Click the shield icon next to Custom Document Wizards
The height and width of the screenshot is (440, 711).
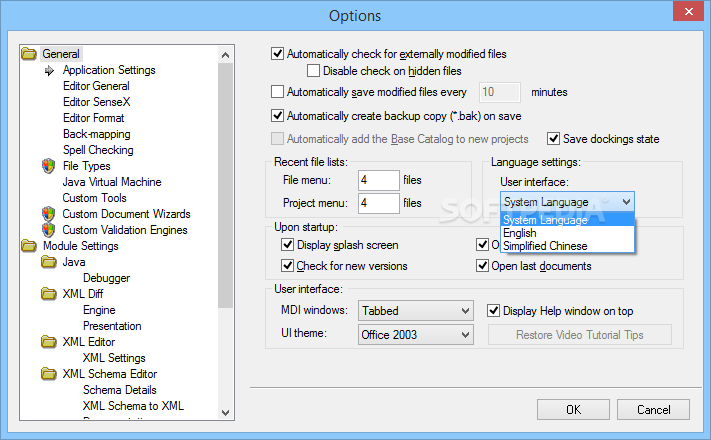[x=49, y=214]
